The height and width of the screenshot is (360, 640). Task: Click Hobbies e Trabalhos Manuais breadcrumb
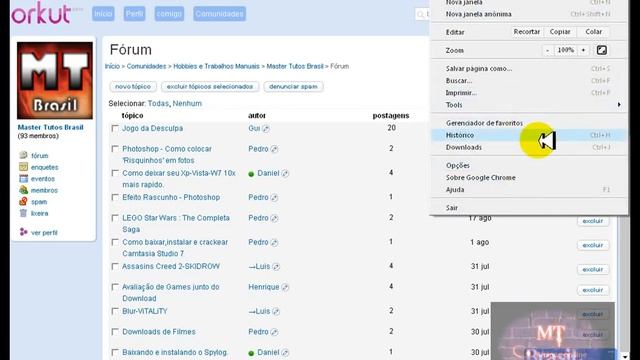[x=216, y=66]
